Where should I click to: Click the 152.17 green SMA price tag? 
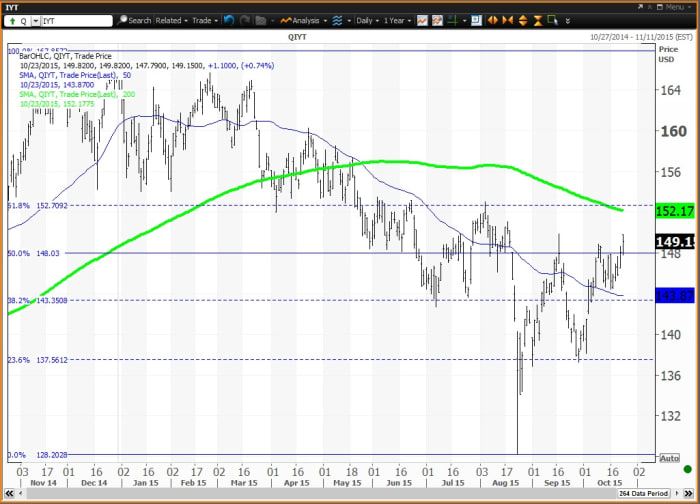(x=675, y=211)
